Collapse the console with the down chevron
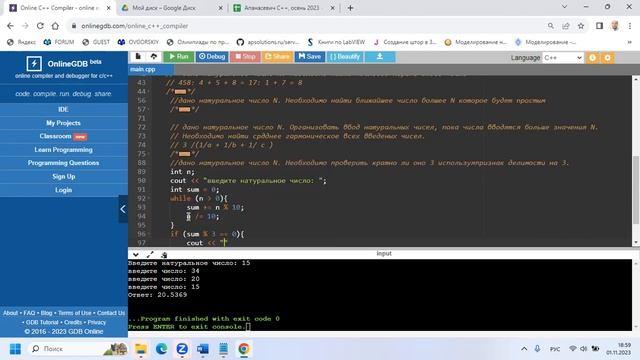Image resolution: width=640 pixels, height=360 pixels. (136, 254)
